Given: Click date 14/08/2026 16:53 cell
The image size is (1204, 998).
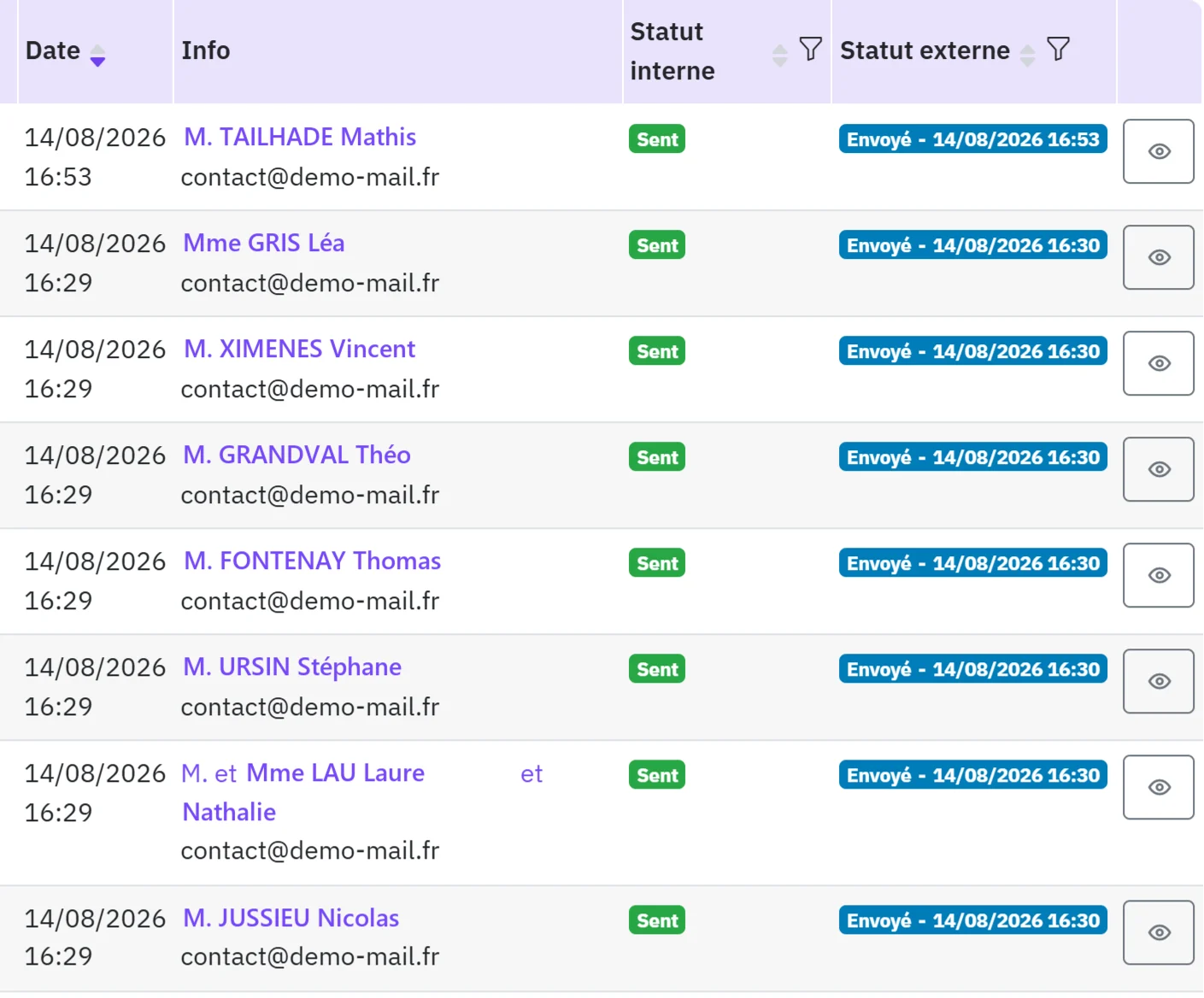Looking at the screenshot, I should click(x=95, y=156).
